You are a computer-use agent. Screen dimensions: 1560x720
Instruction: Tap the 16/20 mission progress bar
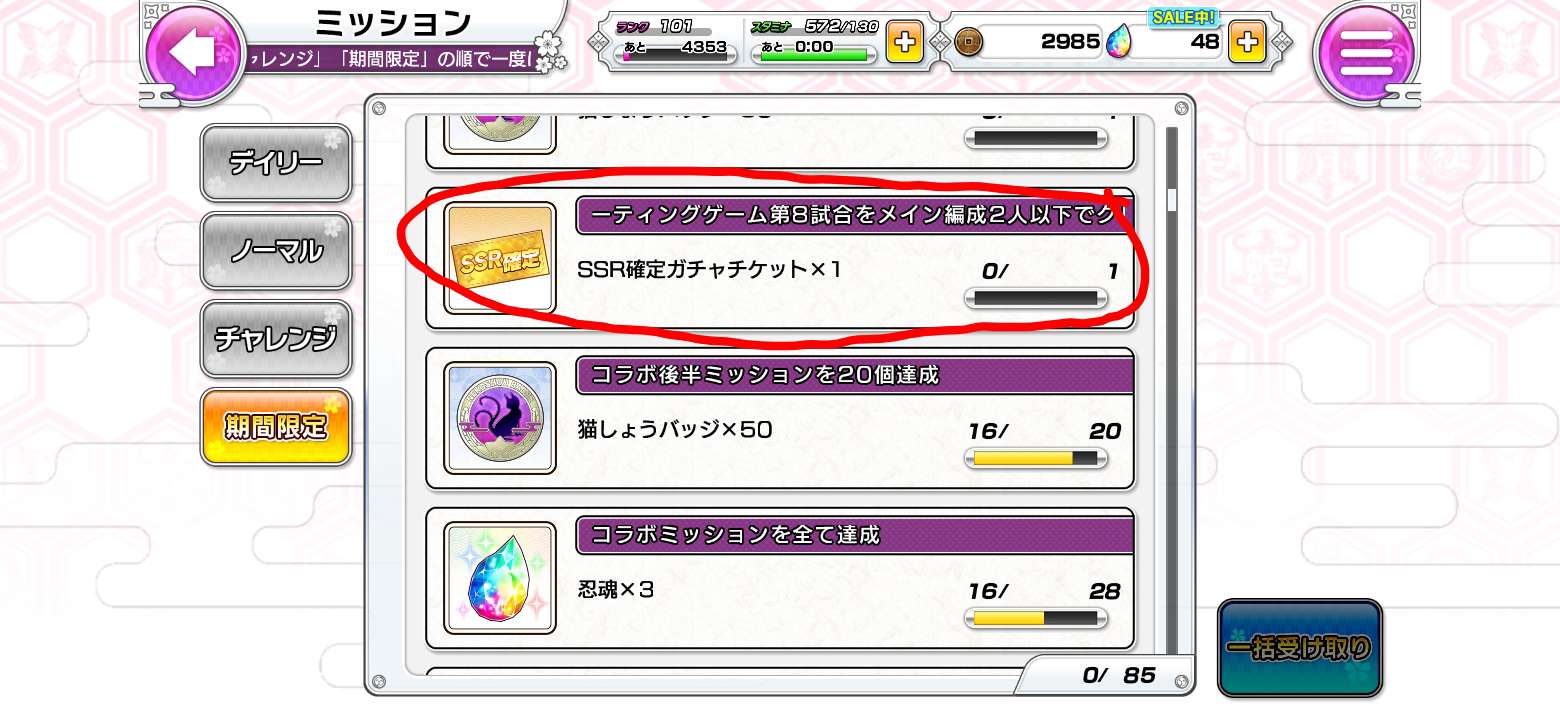coord(1036,458)
